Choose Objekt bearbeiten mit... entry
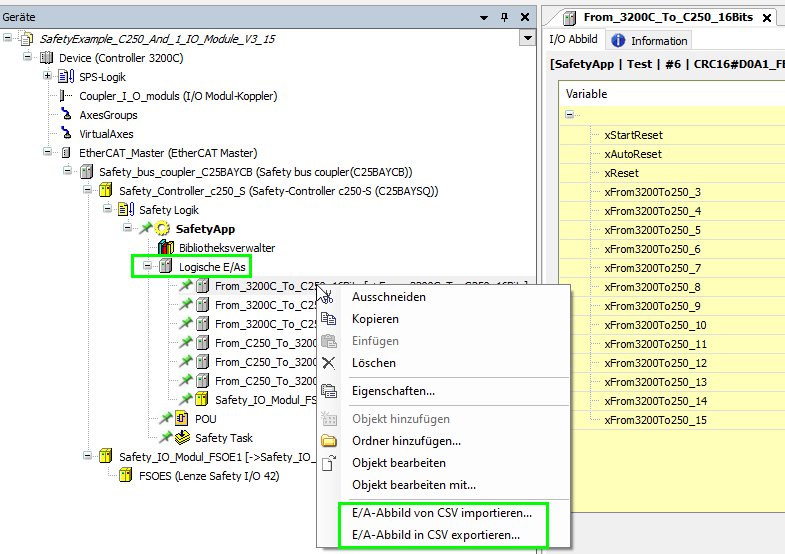Screen dimensions: 785x554 (x=414, y=485)
